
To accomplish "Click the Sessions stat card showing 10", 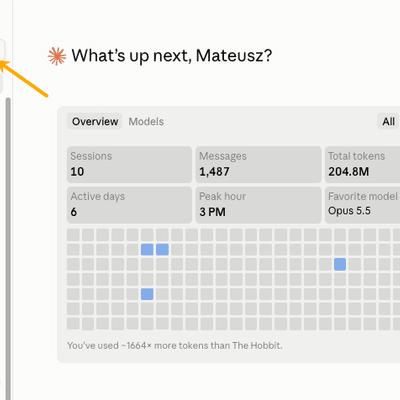I will pos(129,164).
